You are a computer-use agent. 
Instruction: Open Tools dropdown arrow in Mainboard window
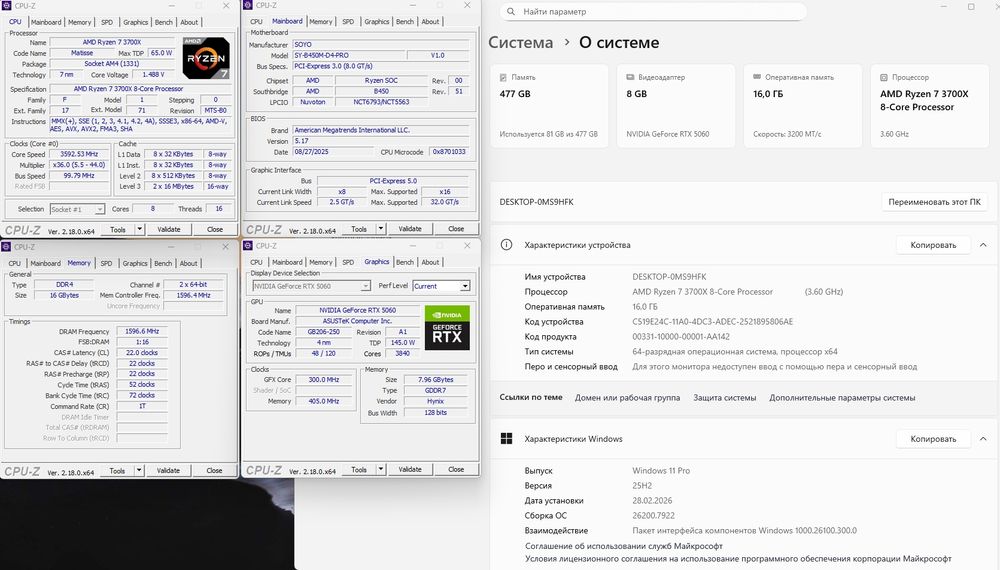pos(381,228)
